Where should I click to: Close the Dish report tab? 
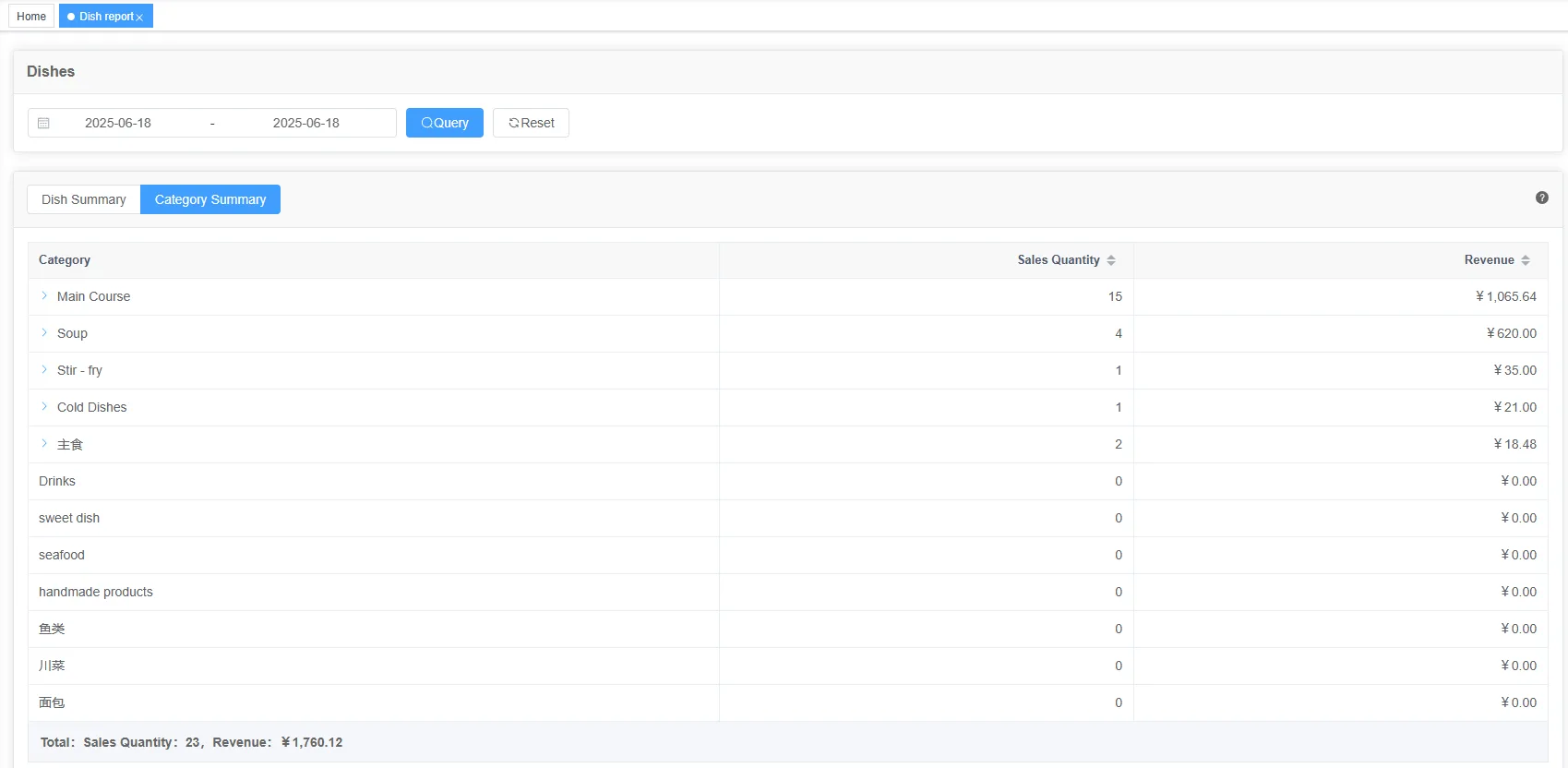(139, 18)
